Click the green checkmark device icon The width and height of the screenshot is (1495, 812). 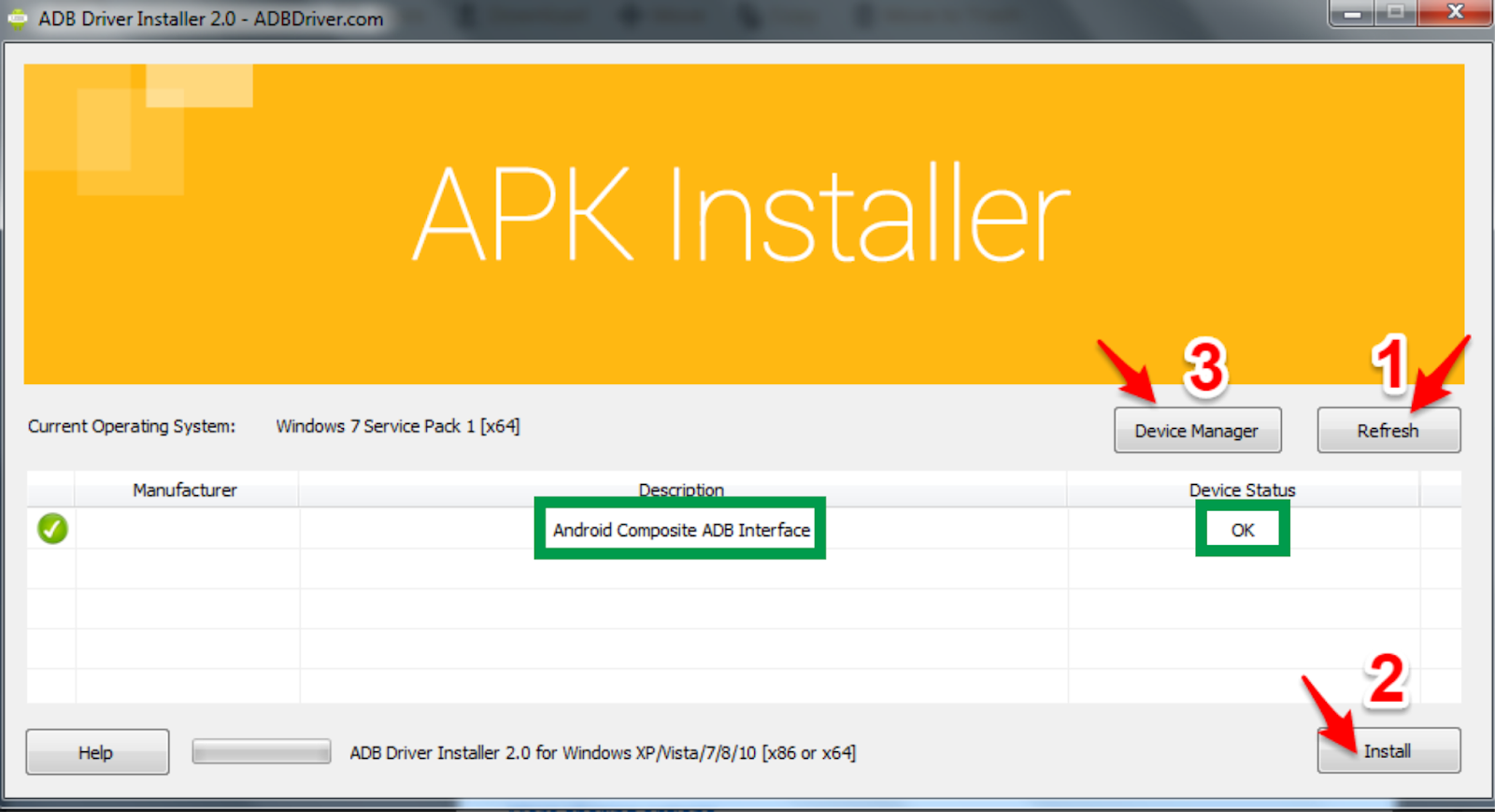(52, 529)
